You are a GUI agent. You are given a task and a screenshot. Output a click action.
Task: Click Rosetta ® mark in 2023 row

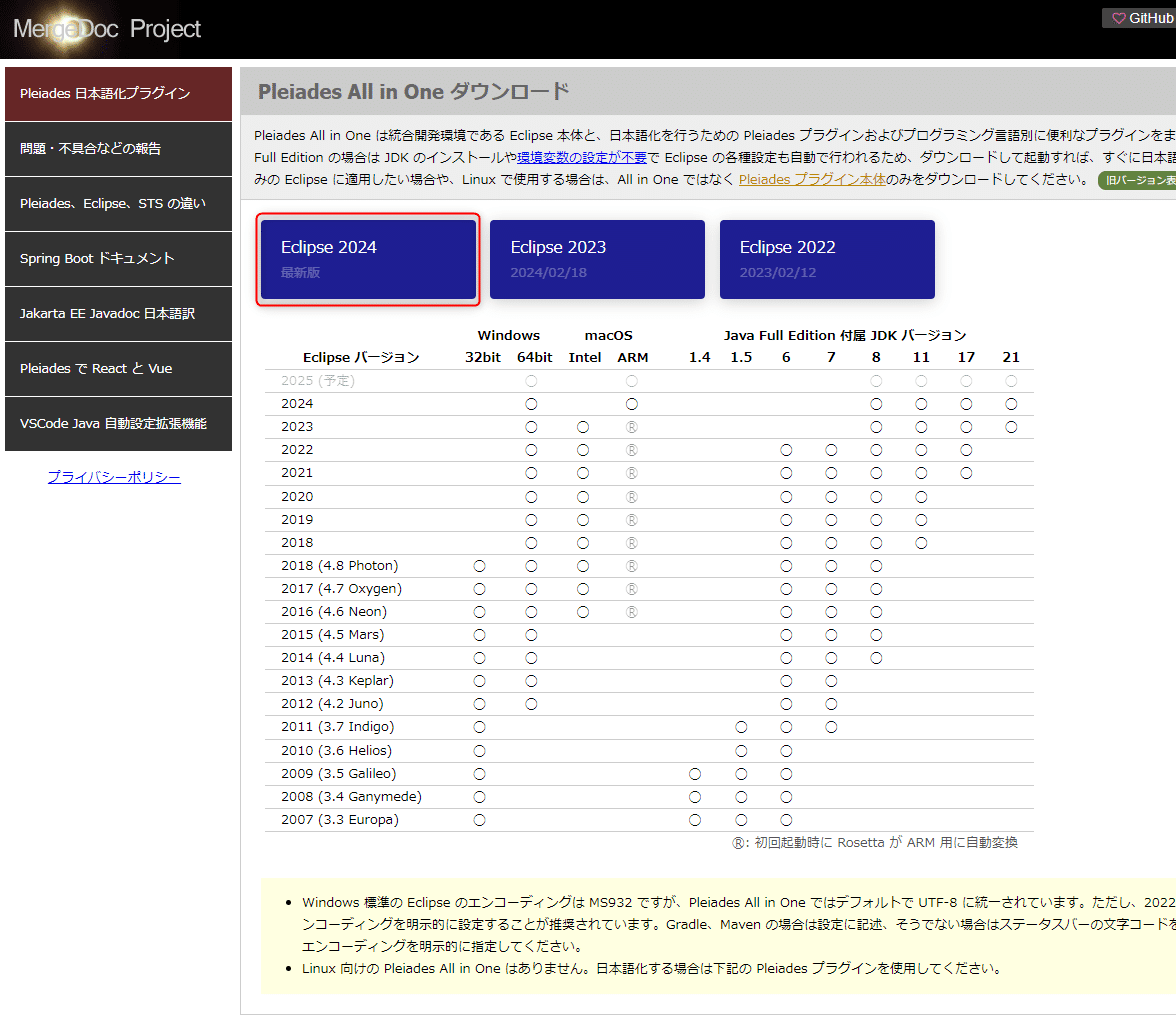pos(632,428)
